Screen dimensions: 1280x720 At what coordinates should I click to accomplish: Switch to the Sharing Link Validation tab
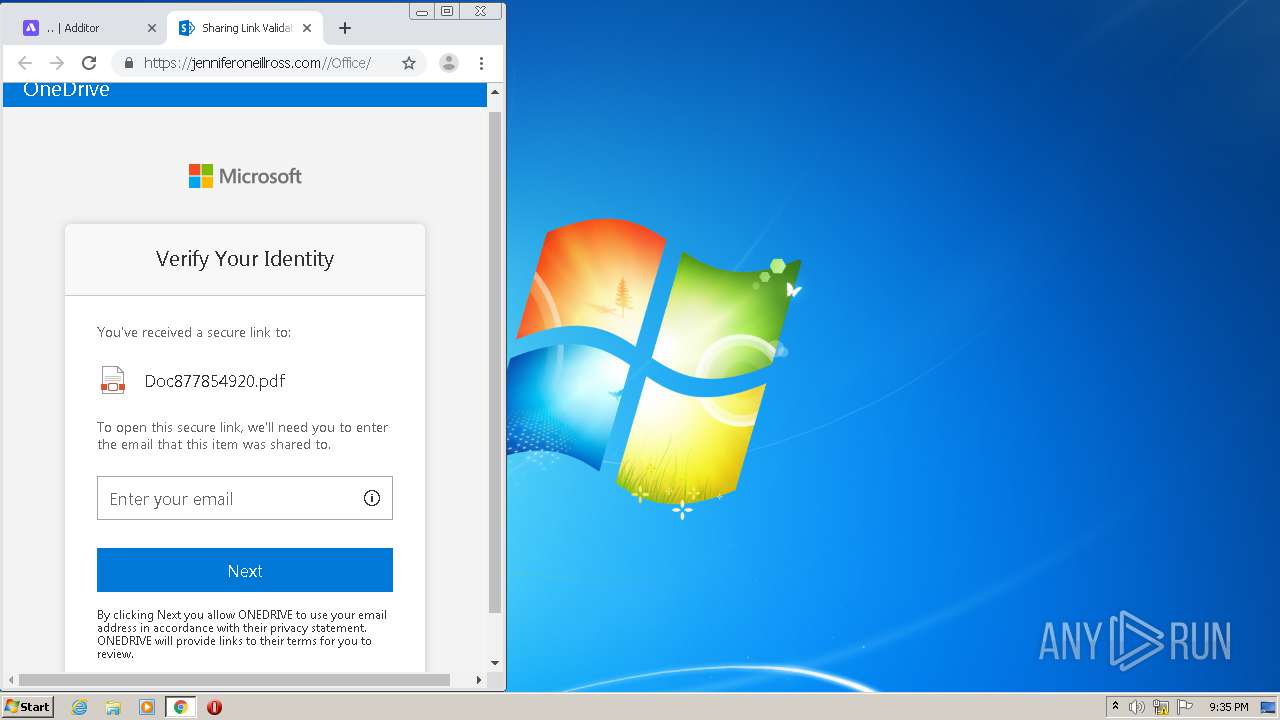[x=245, y=28]
